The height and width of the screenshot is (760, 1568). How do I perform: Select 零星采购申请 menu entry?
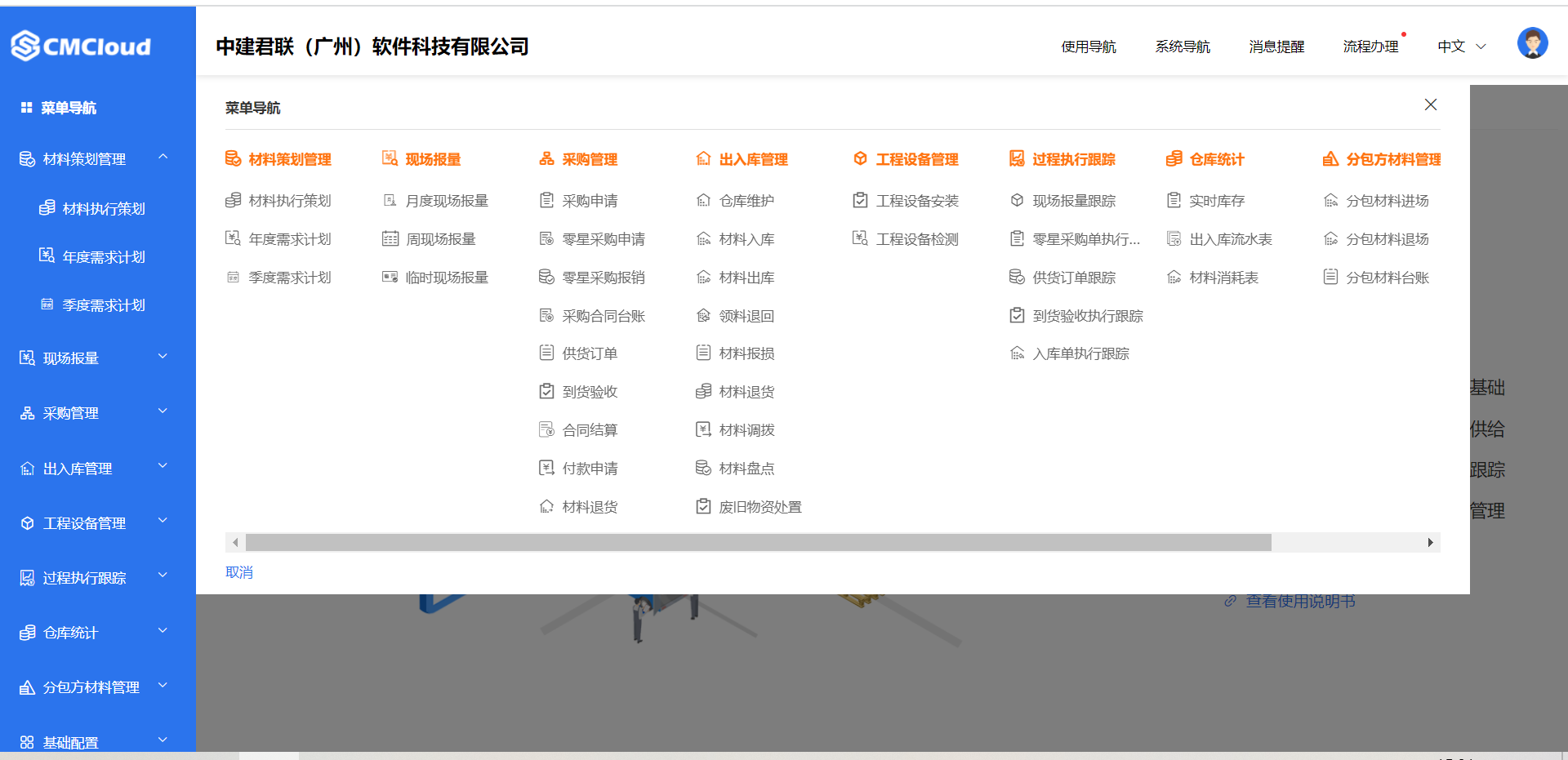click(x=604, y=239)
